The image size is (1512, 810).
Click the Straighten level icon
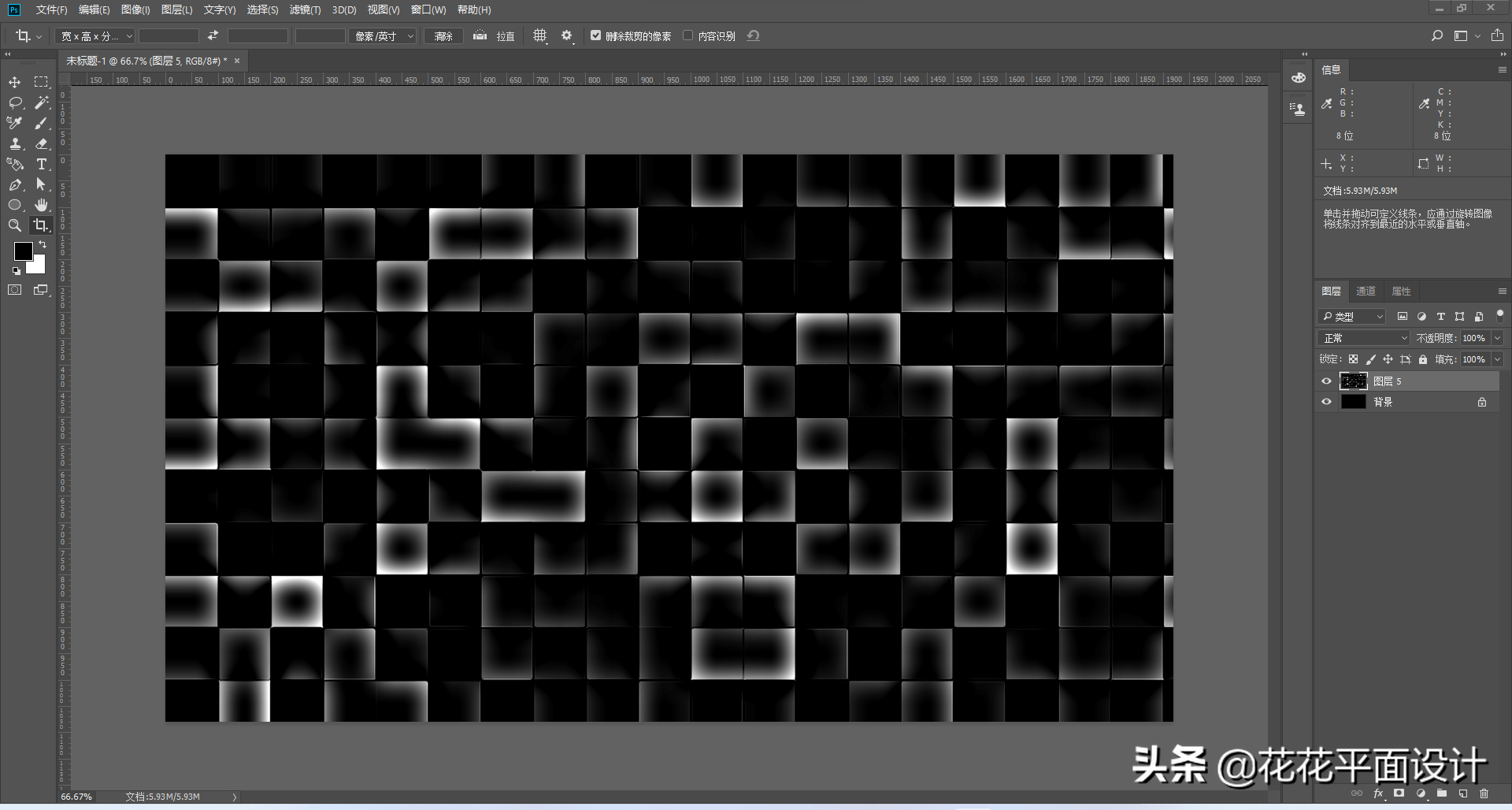click(480, 36)
